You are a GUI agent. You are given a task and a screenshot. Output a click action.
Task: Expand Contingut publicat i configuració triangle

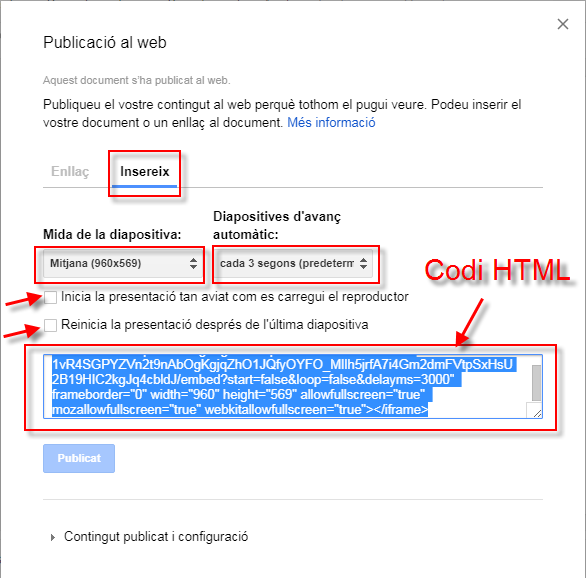53,537
